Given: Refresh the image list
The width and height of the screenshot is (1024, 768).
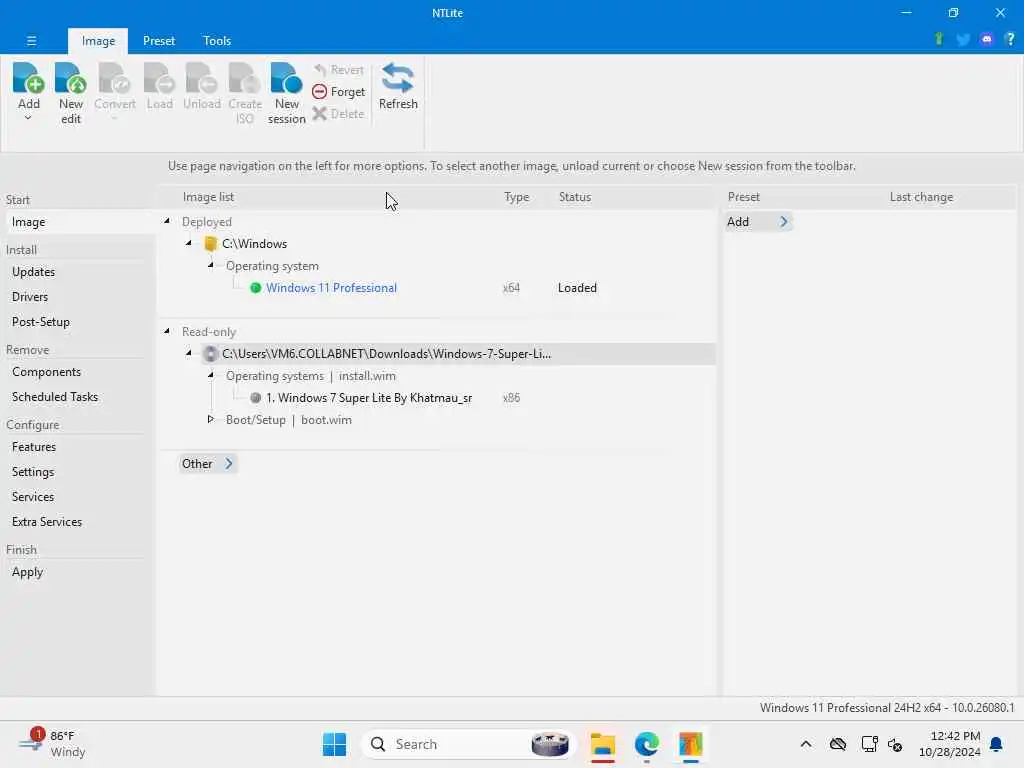Looking at the screenshot, I should [x=398, y=86].
